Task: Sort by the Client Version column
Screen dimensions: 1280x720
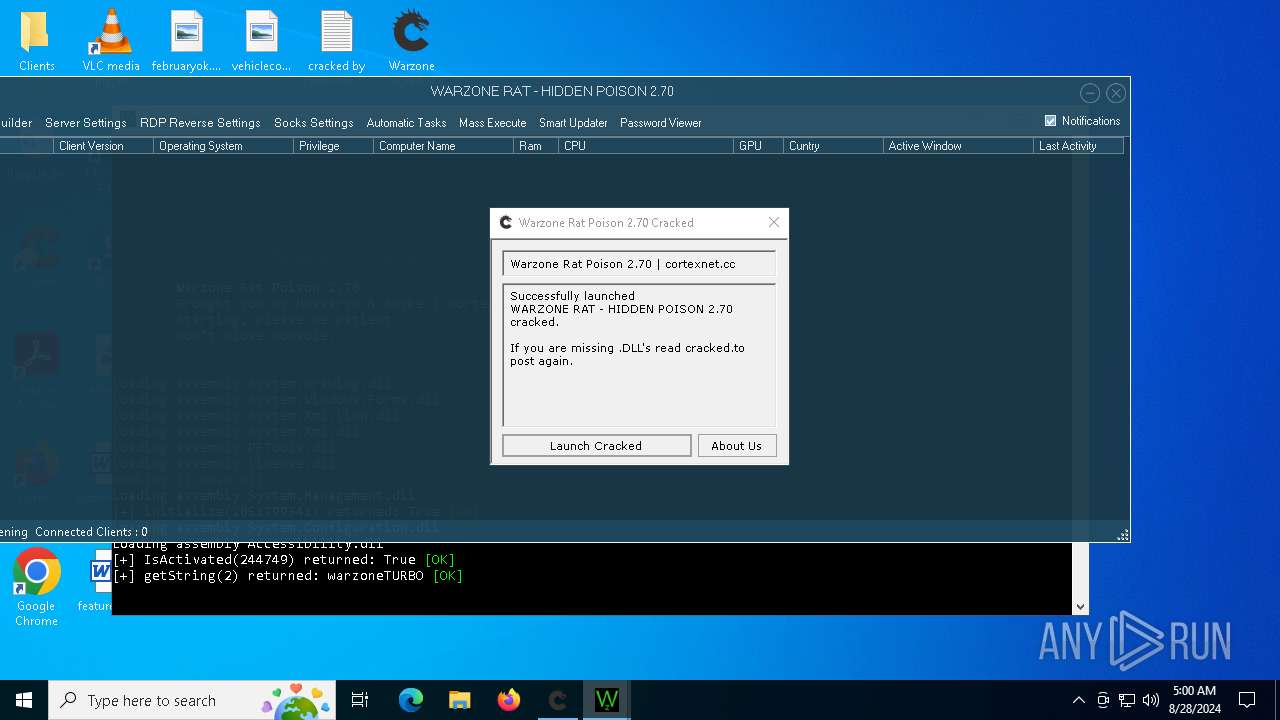Action: click(104, 146)
